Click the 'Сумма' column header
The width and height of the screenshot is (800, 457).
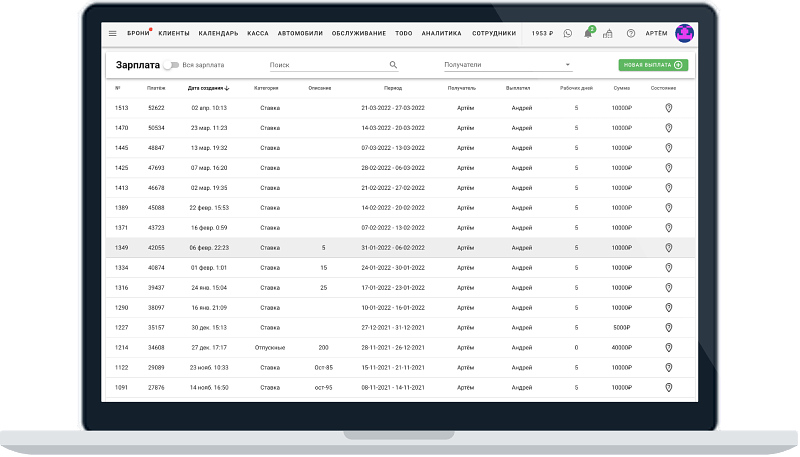click(621, 88)
